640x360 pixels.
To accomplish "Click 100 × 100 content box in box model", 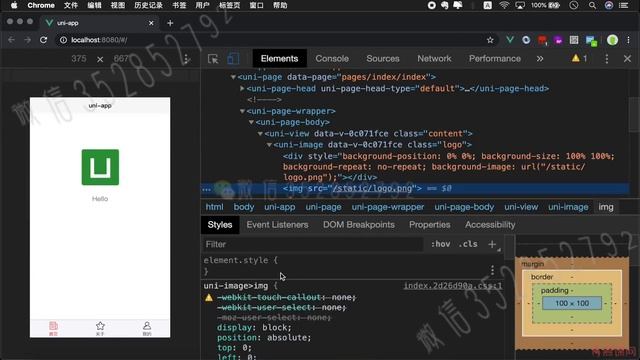I will click(572, 303).
